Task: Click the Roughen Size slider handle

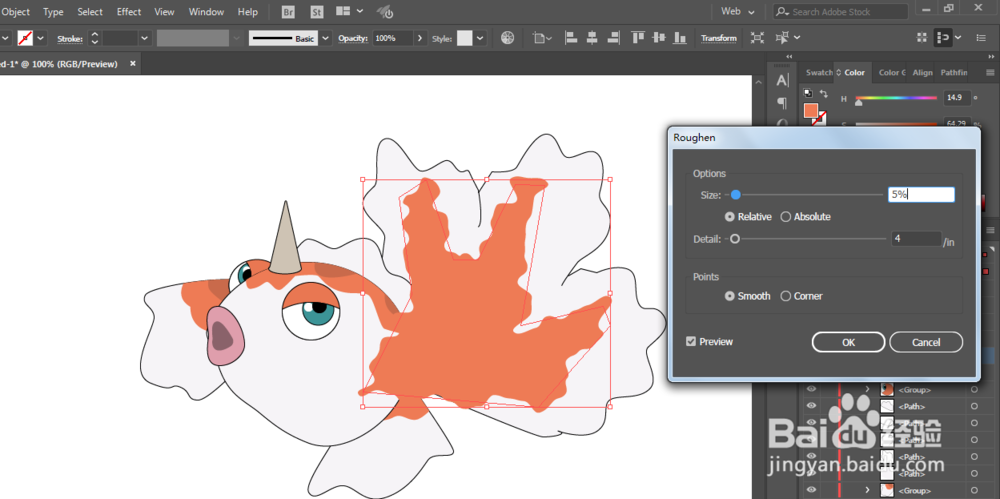Action: [x=735, y=195]
